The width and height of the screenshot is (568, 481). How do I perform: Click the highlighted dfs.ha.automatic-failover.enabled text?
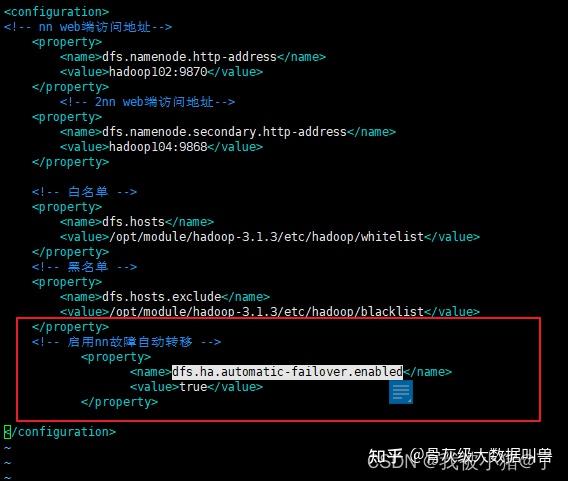[287, 372]
